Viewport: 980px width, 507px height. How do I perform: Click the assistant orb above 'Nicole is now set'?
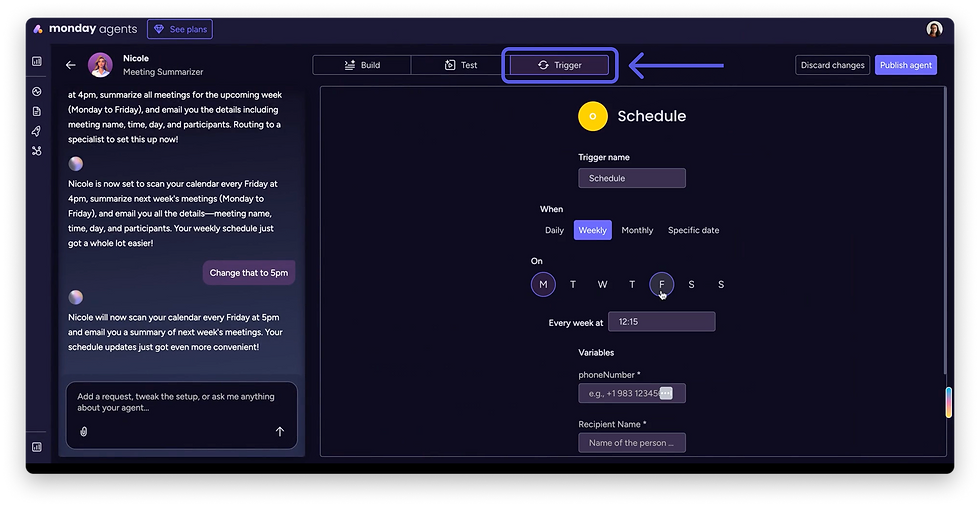click(x=76, y=164)
